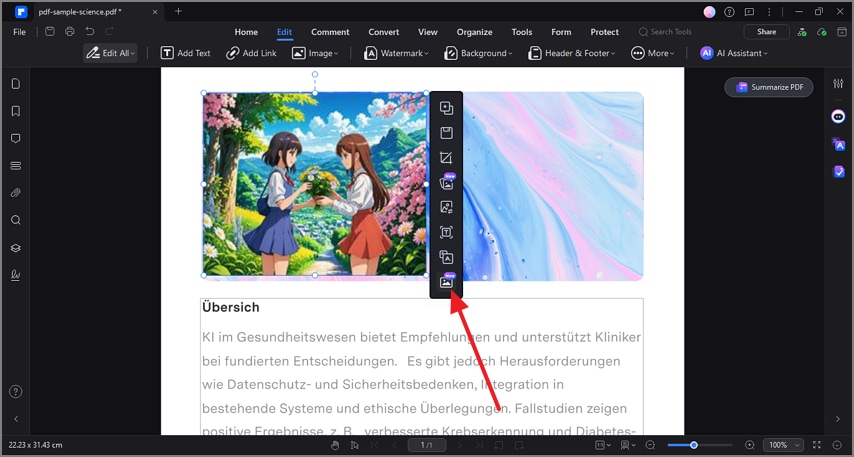854x457 pixels.
Task: Select the Protect tab
Action: (605, 32)
